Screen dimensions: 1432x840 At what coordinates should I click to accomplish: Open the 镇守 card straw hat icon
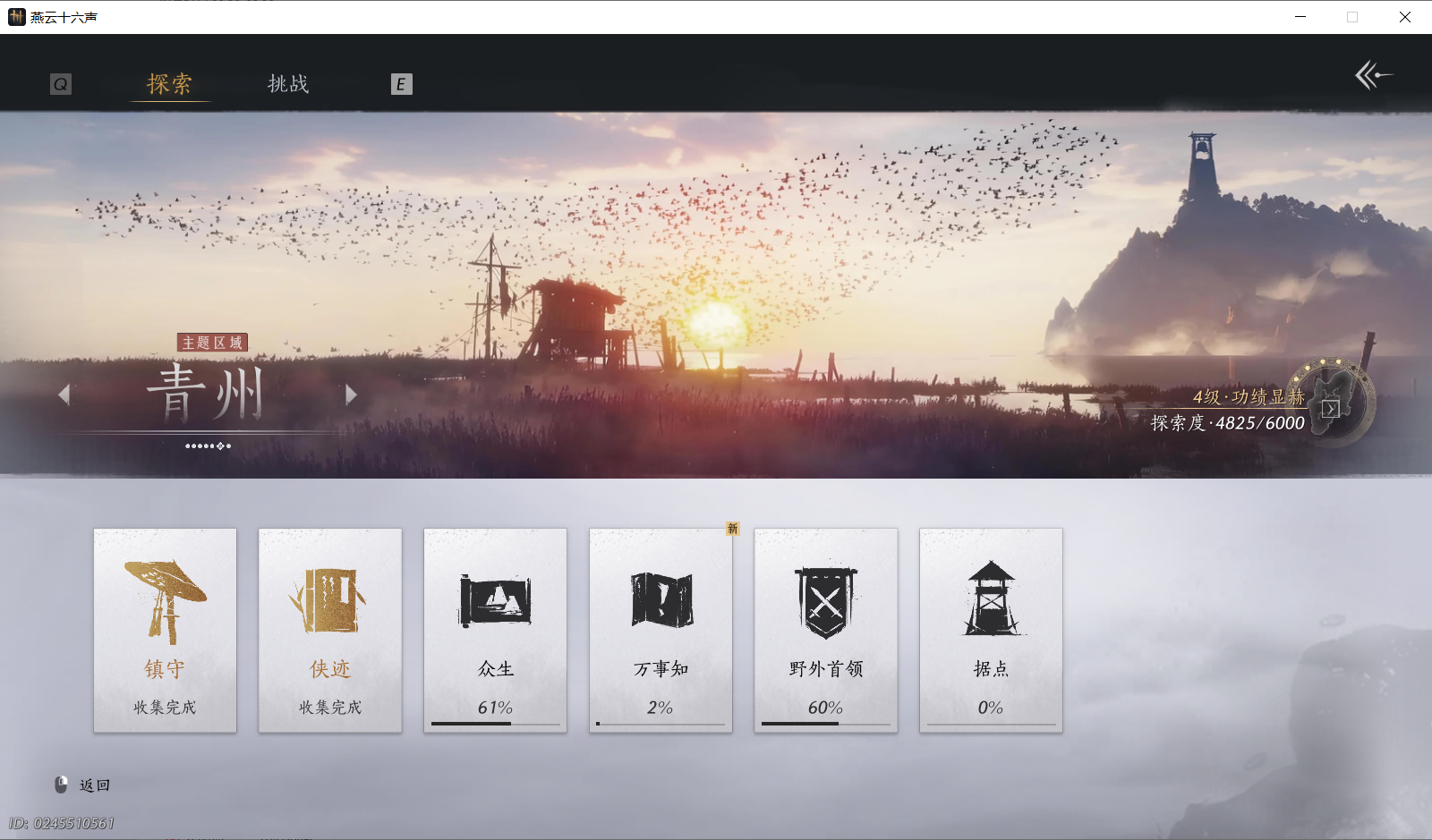(x=166, y=600)
